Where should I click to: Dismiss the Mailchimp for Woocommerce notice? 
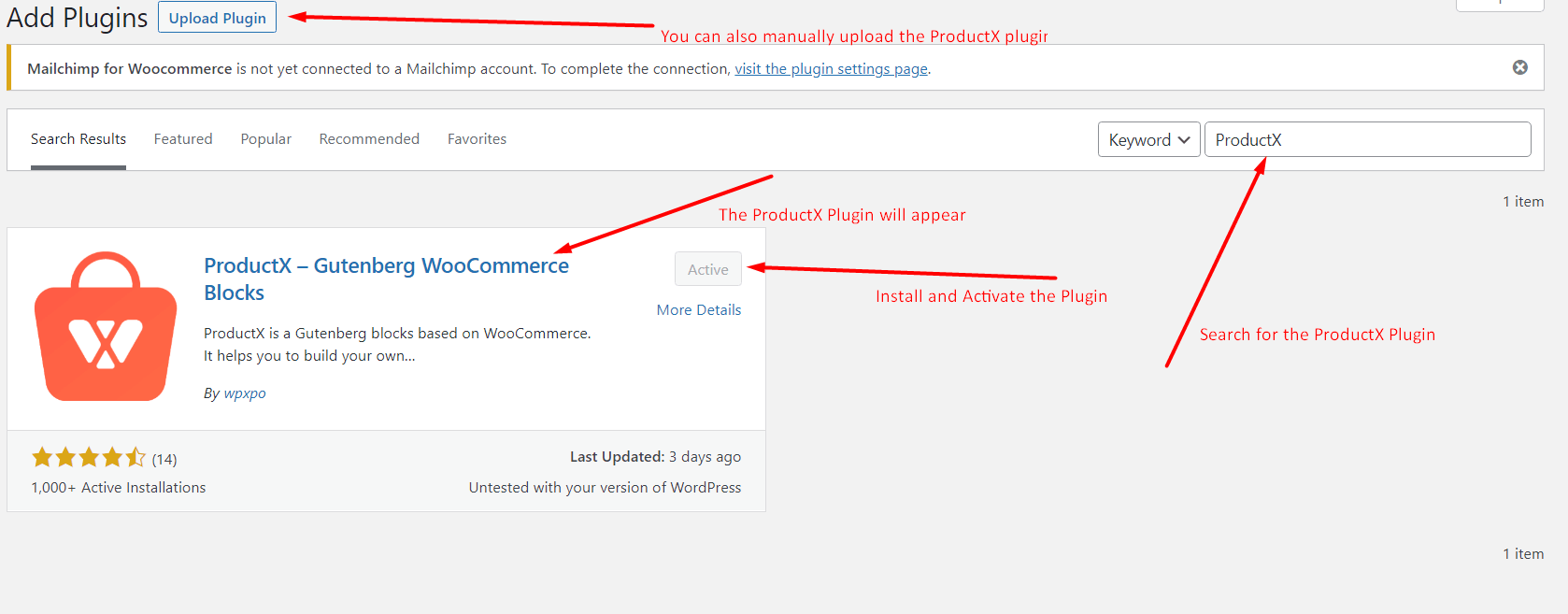[x=1520, y=67]
